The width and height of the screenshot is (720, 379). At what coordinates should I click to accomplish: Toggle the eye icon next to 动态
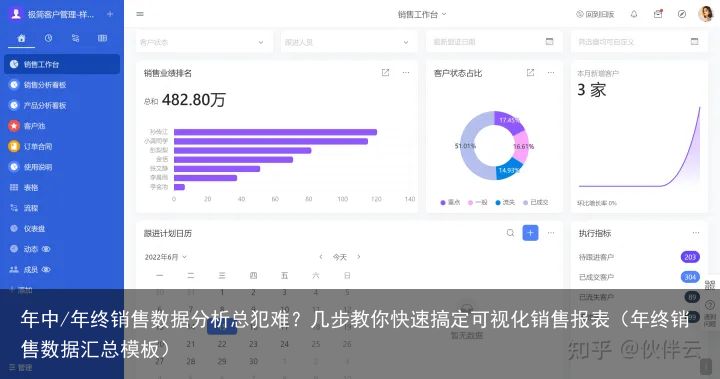[46, 249]
